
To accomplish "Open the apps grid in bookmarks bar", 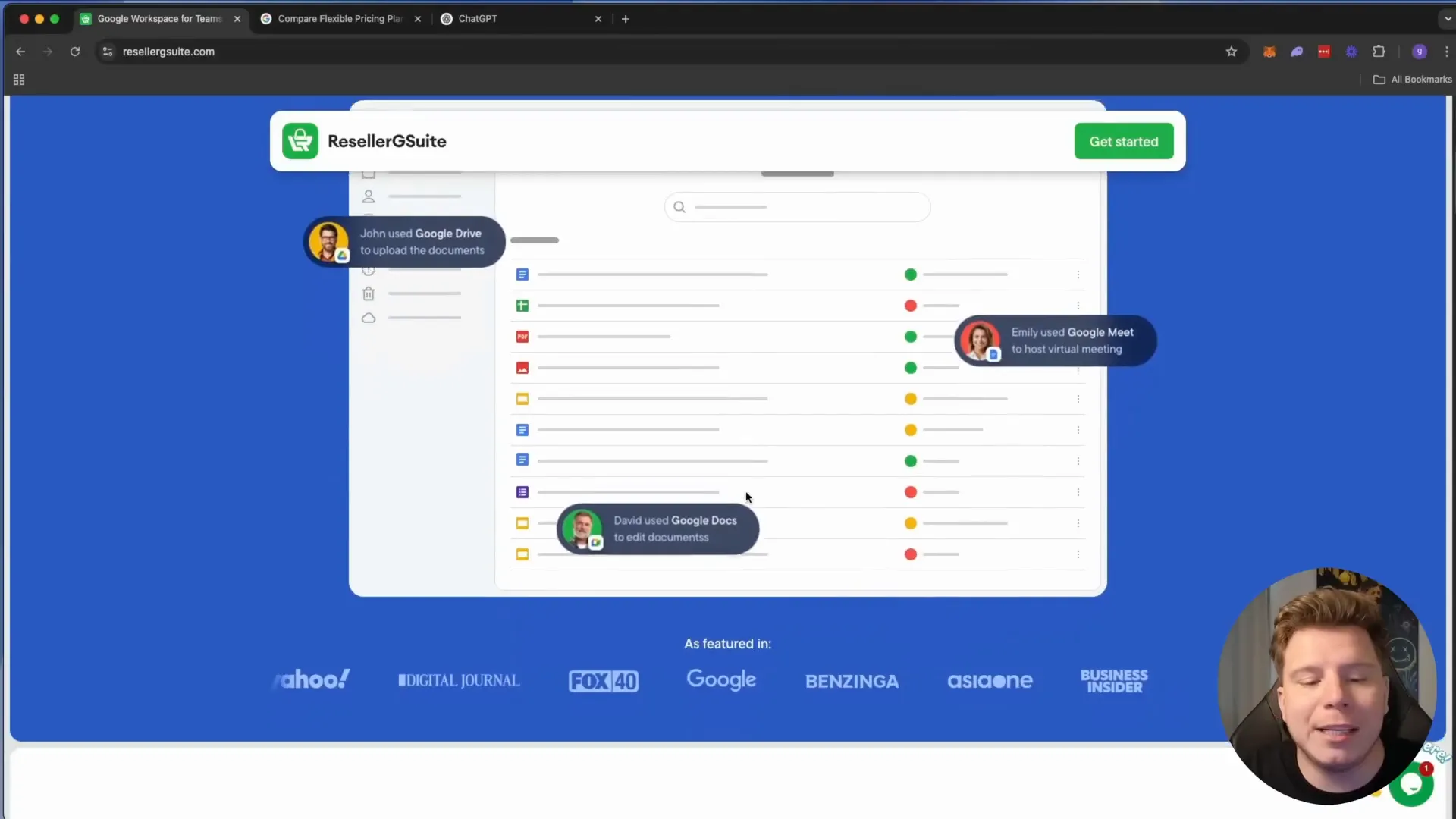I will click(x=19, y=80).
